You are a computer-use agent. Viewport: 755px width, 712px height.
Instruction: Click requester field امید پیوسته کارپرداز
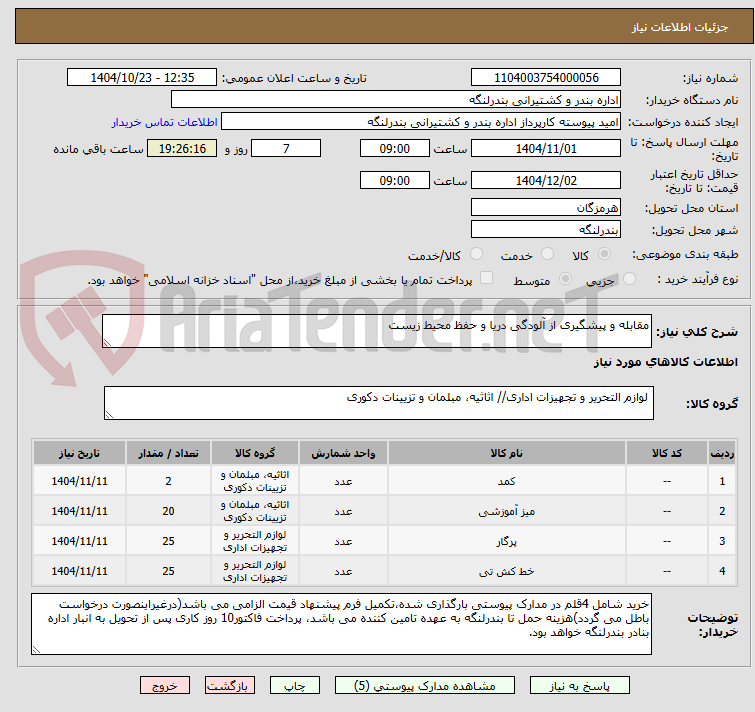(x=421, y=122)
